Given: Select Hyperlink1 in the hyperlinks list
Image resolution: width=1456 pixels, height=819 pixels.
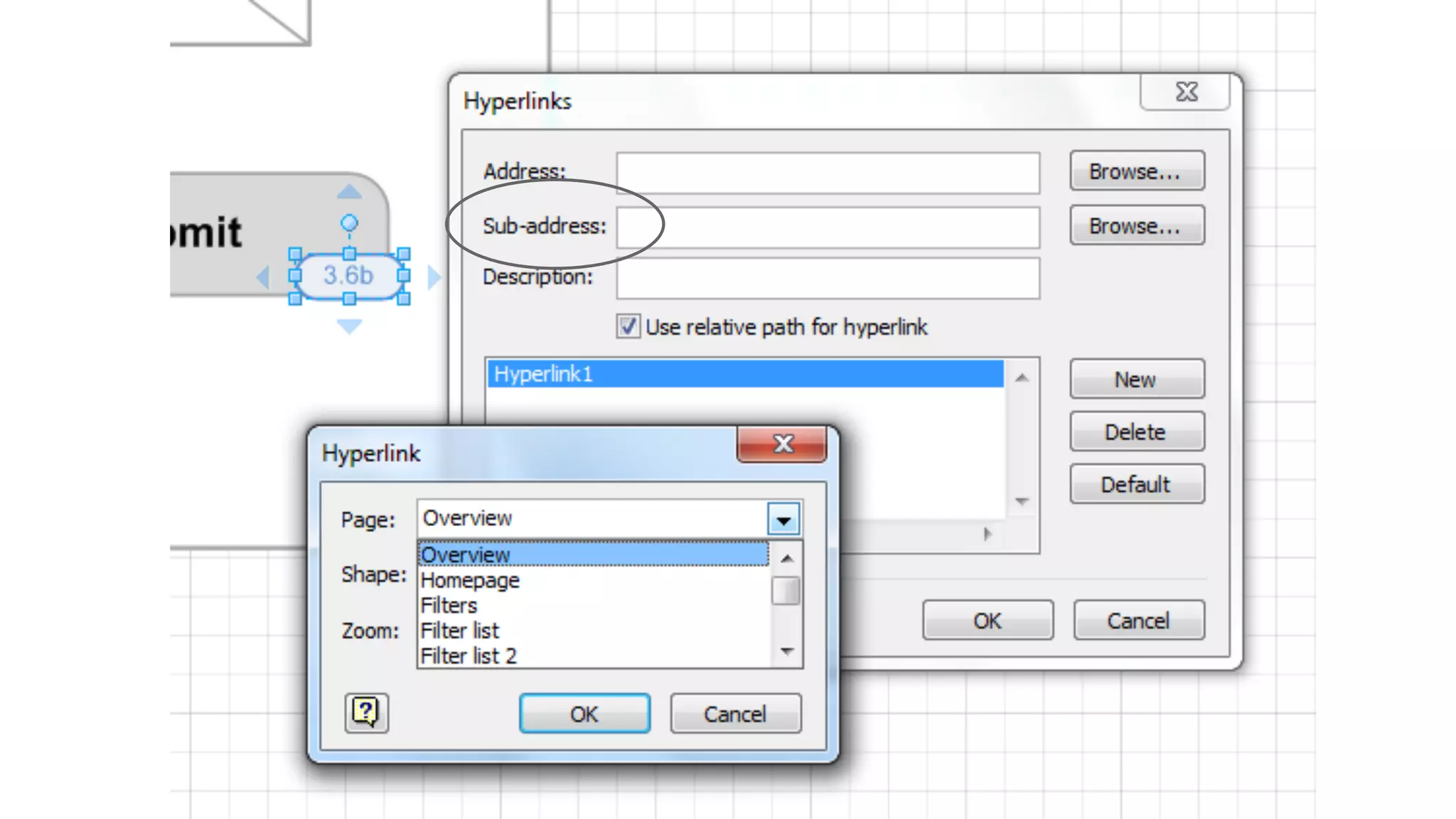Looking at the screenshot, I should click(x=745, y=374).
